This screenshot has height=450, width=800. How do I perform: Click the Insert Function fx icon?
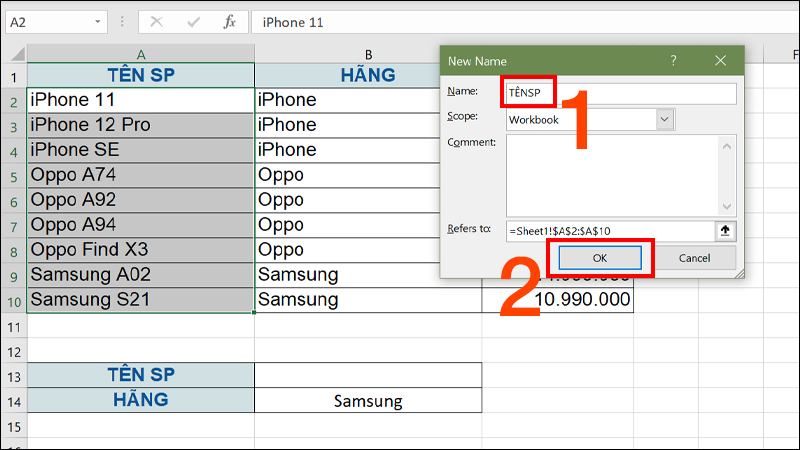click(x=229, y=21)
